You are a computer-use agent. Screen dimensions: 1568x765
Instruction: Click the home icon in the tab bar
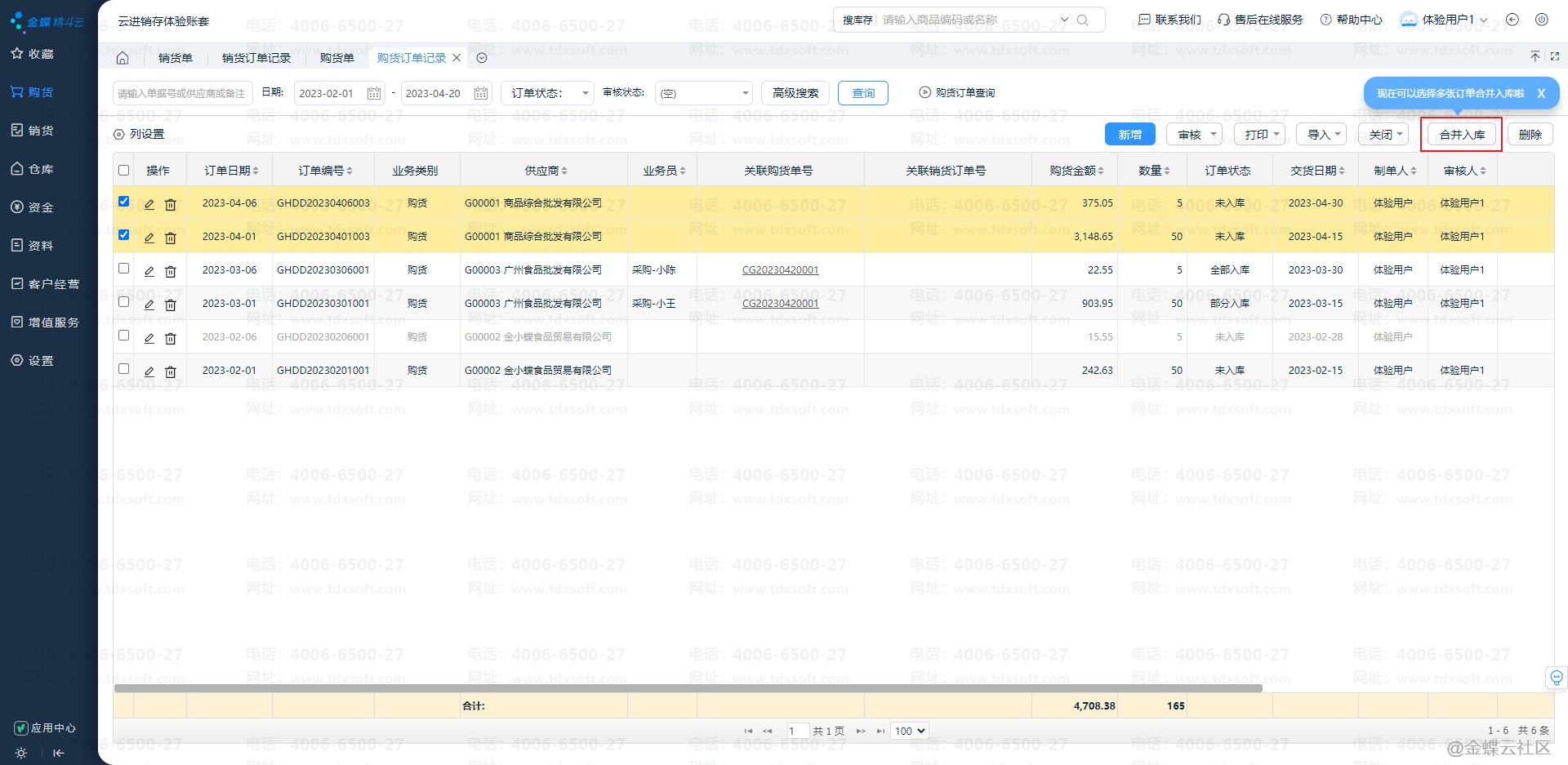pos(122,58)
